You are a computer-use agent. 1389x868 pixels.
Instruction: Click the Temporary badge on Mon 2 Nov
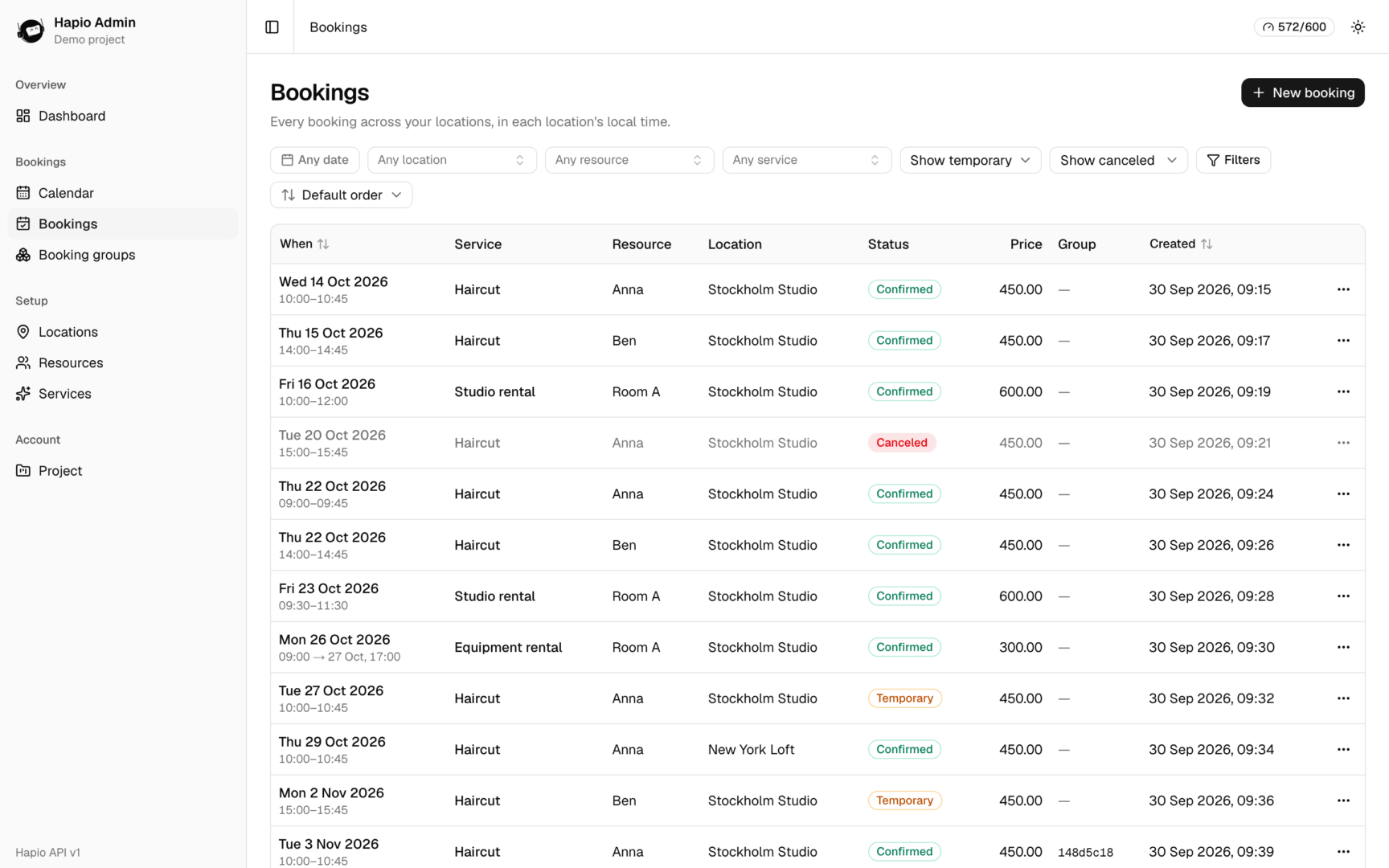[x=904, y=800]
